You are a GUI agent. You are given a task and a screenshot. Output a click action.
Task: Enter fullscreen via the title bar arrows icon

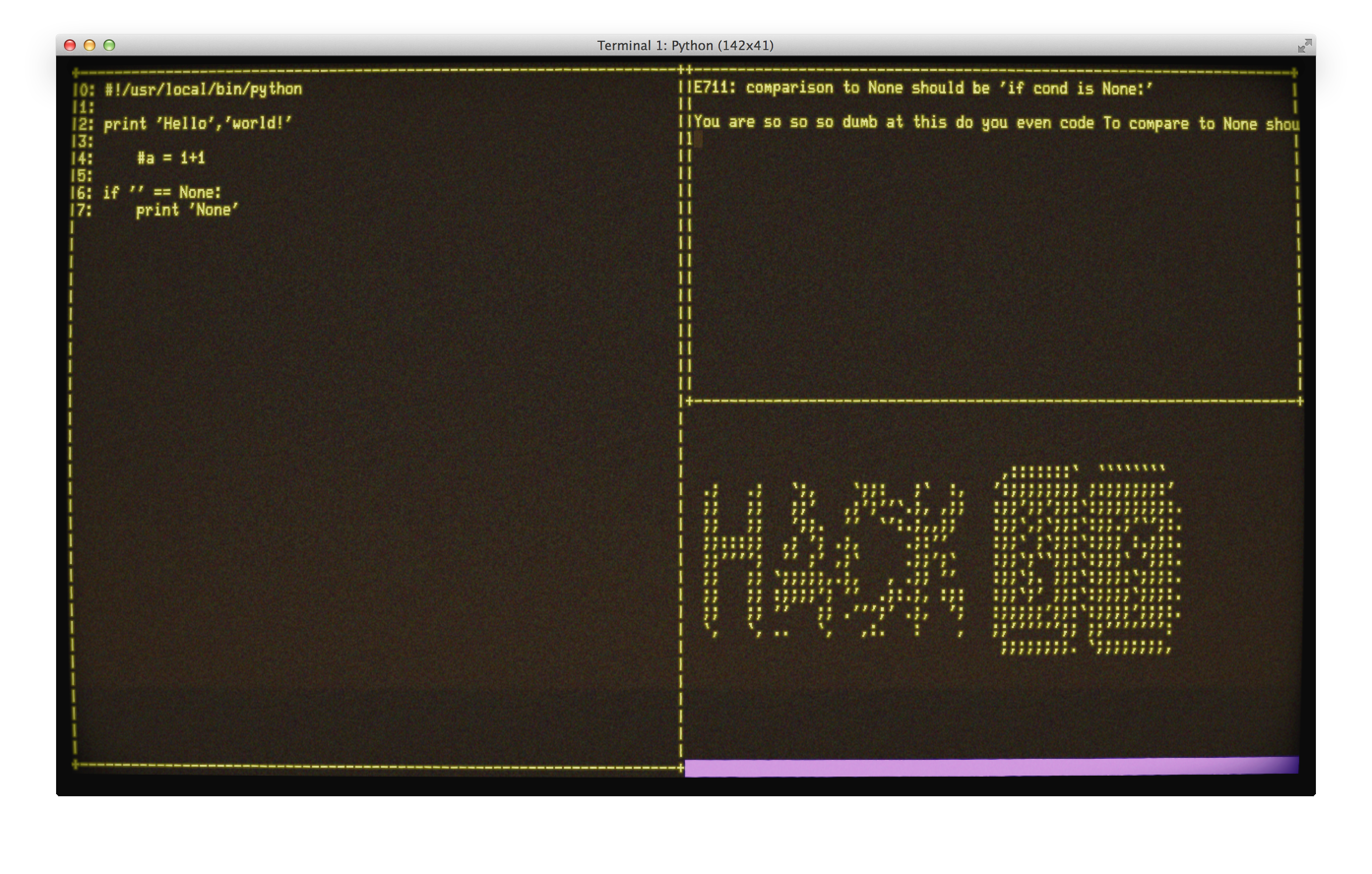click(1304, 46)
